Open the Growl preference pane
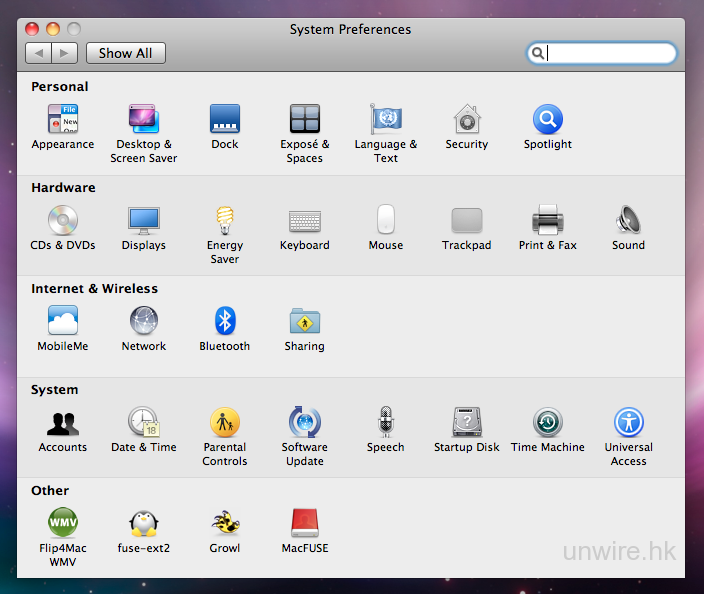Image resolution: width=704 pixels, height=594 pixels. tap(224, 523)
